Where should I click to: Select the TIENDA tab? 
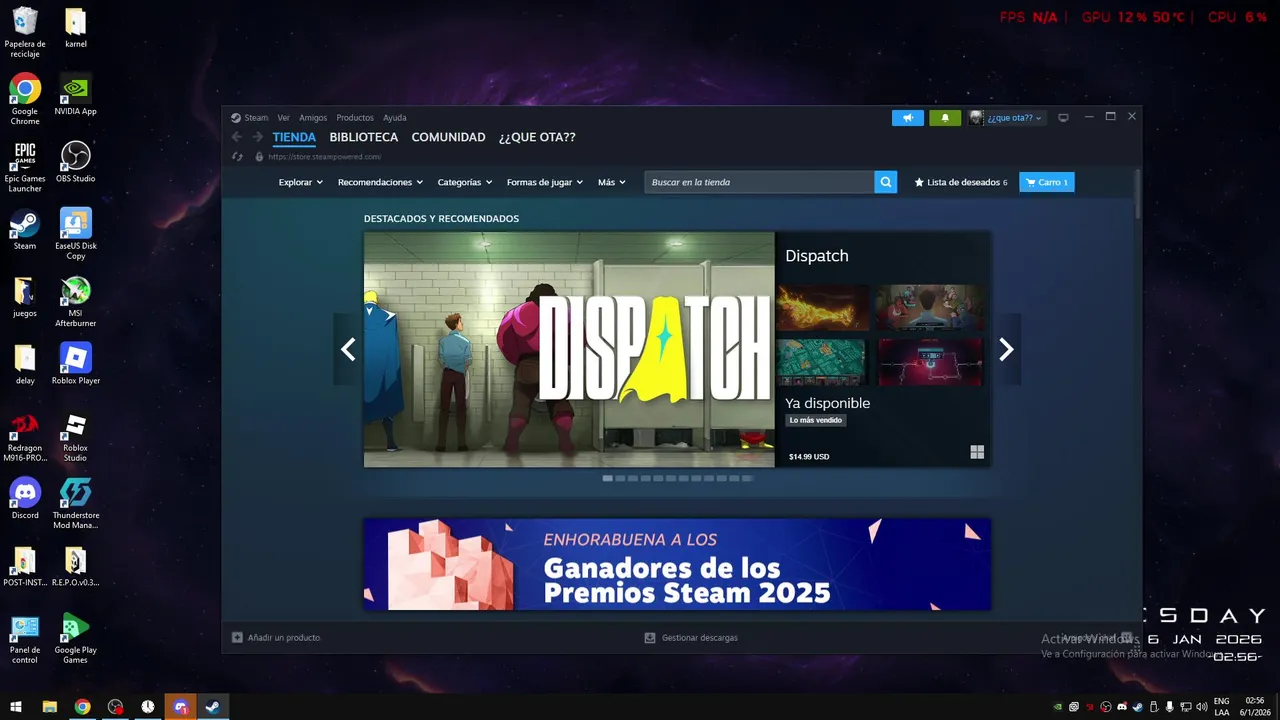[294, 137]
